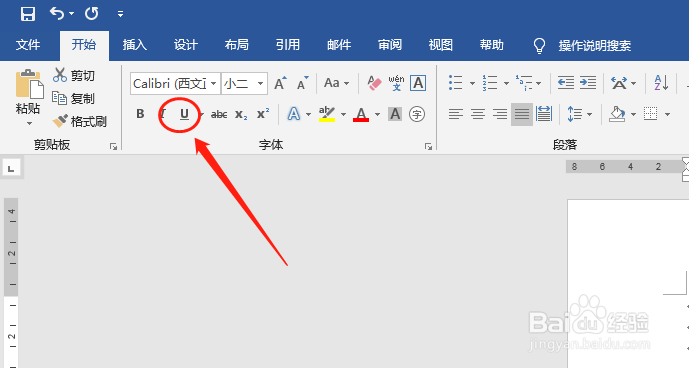This screenshot has height=368, width=689.
Task: Click the Asian layout icon
Action: 619,83
